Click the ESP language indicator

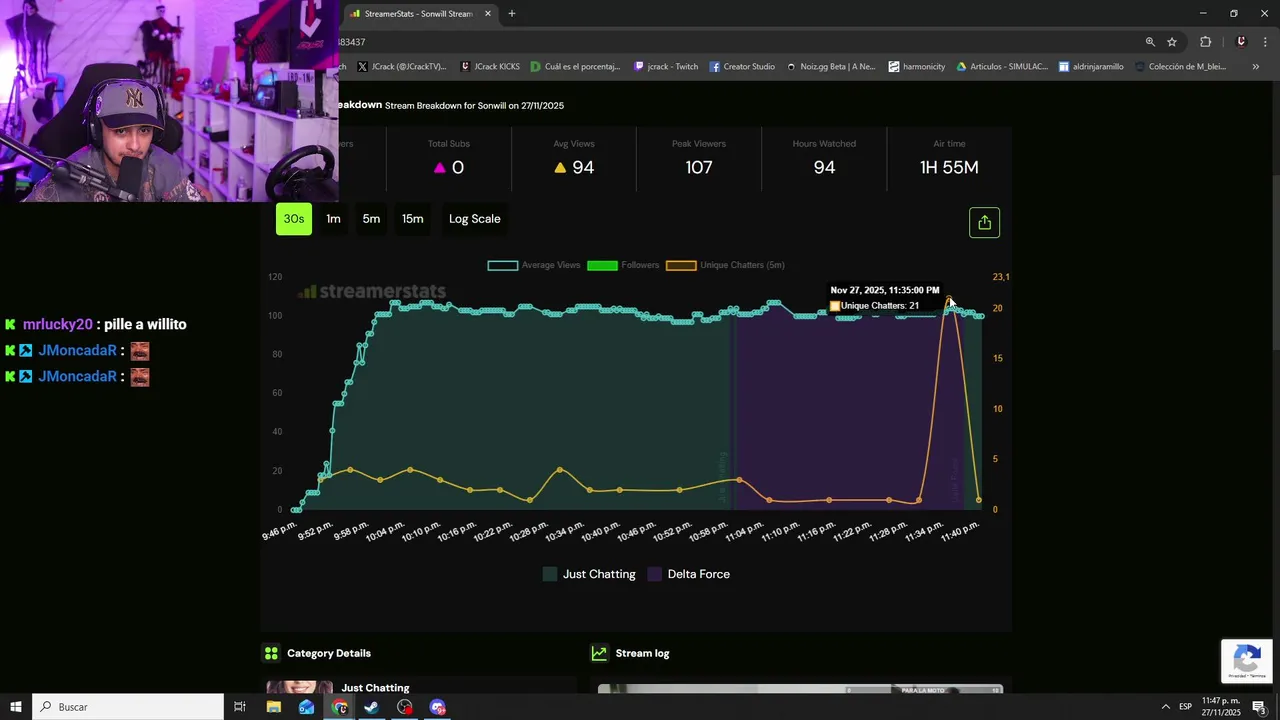click(1185, 707)
